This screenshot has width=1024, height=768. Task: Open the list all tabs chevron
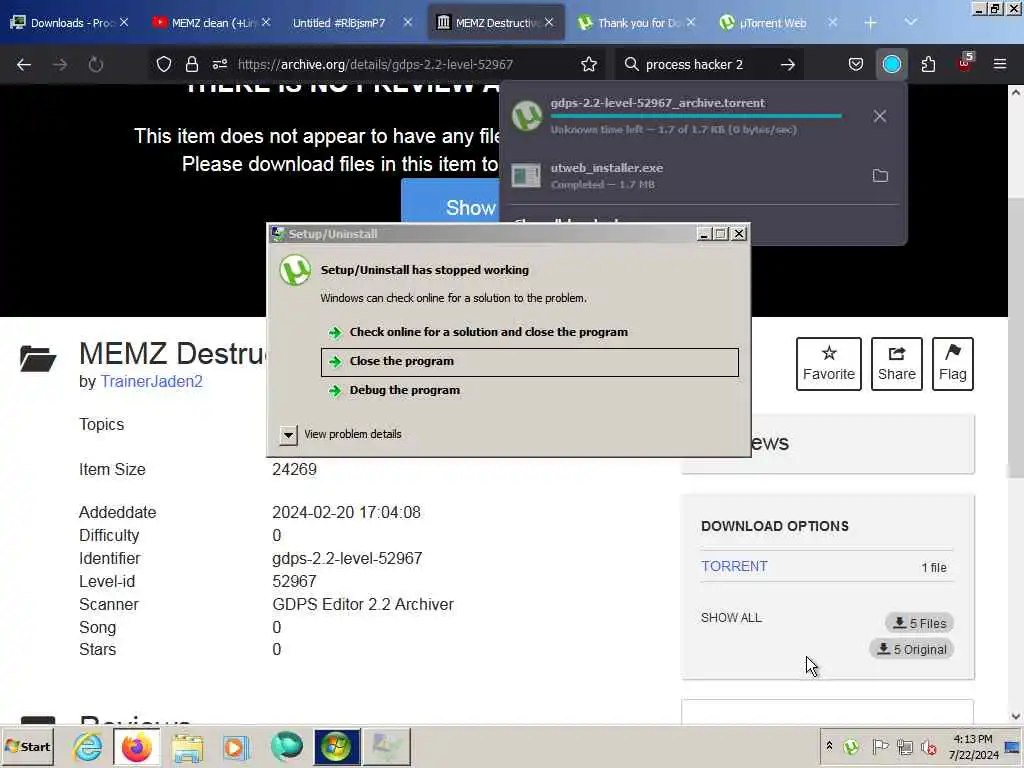910,23
